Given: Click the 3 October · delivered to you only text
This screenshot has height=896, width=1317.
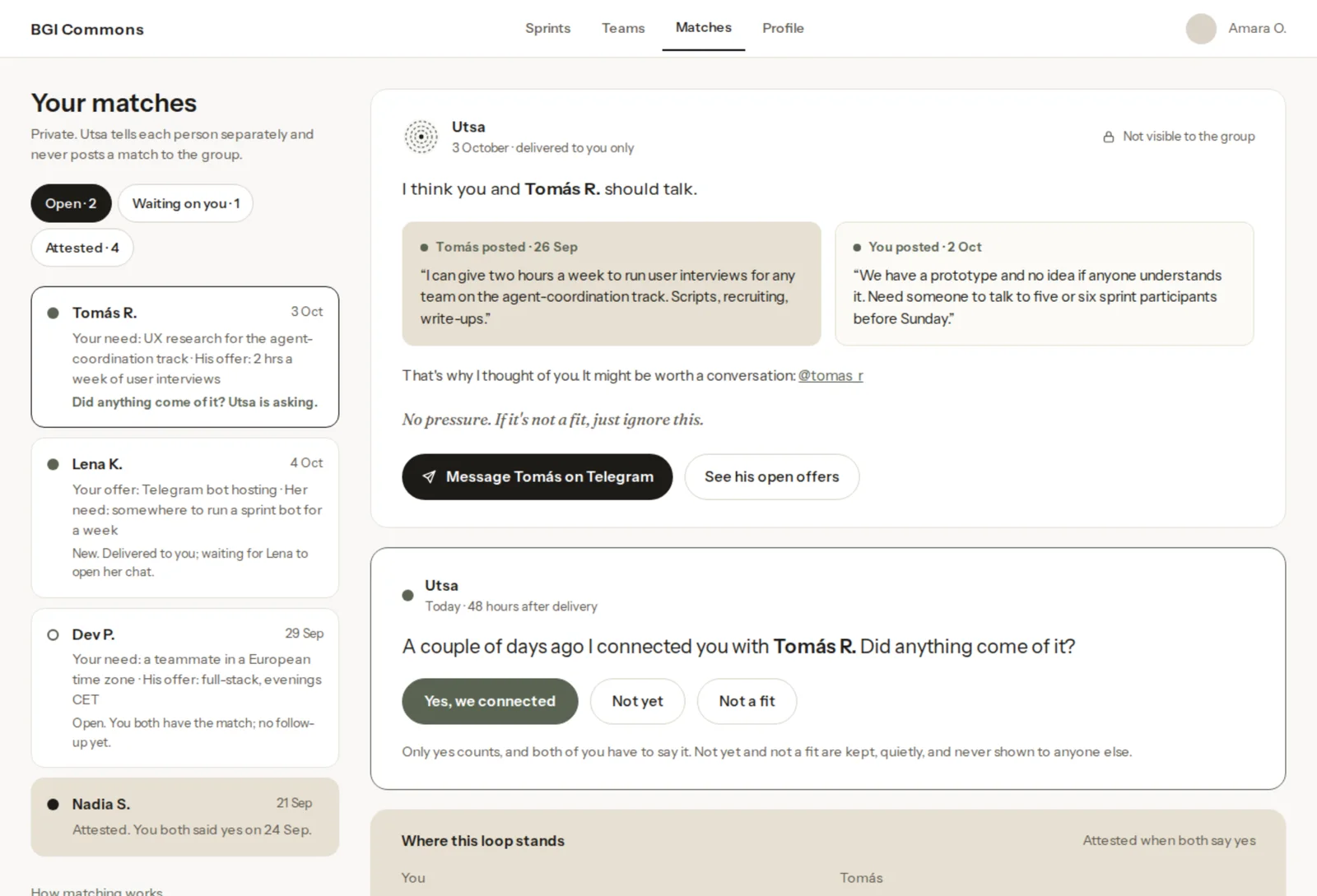Looking at the screenshot, I should tap(542, 148).
